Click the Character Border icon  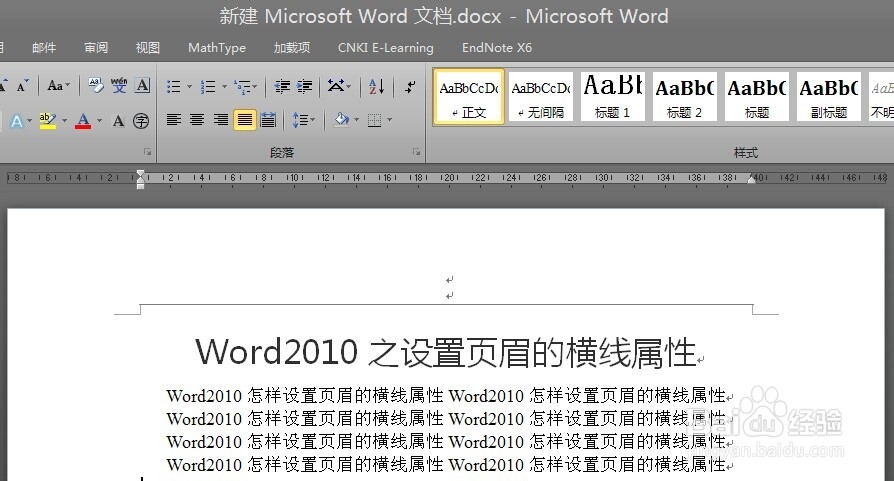click(x=143, y=85)
